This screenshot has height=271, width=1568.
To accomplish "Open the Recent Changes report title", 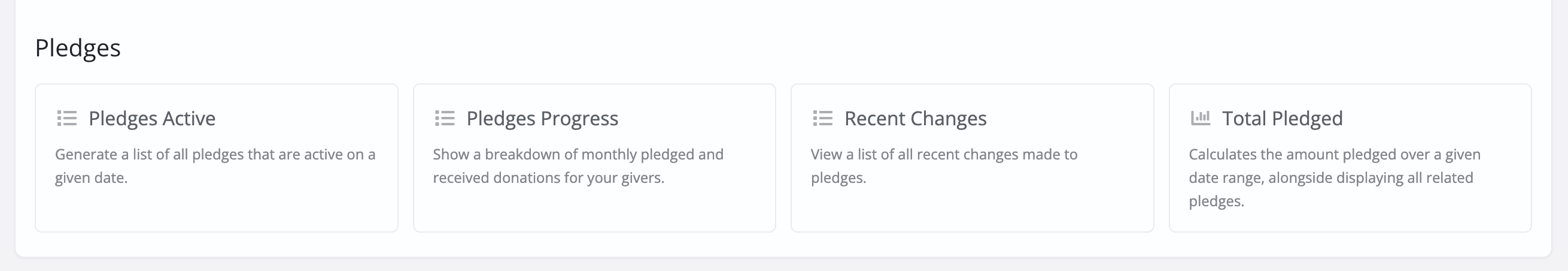I will [x=916, y=118].
